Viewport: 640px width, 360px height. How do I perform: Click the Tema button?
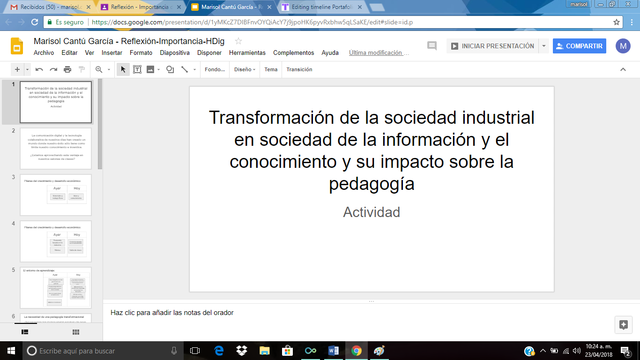(271, 69)
